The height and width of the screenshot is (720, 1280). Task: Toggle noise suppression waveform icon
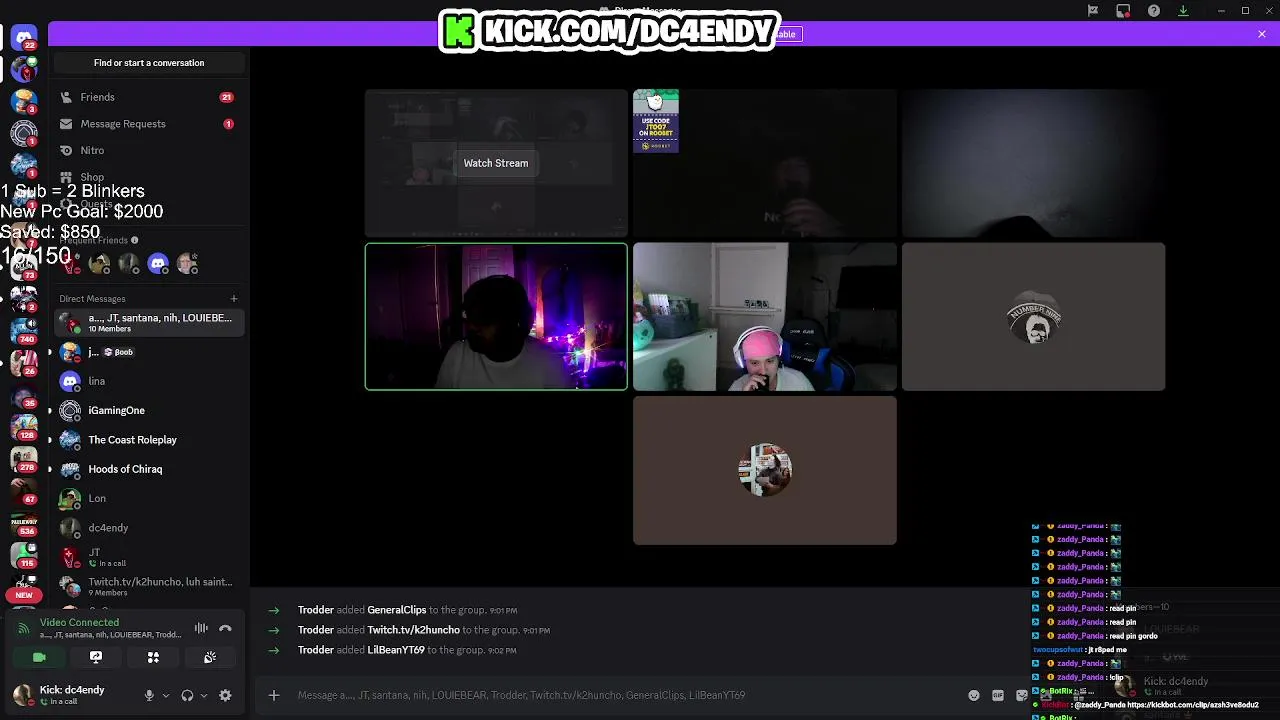click(x=201, y=628)
